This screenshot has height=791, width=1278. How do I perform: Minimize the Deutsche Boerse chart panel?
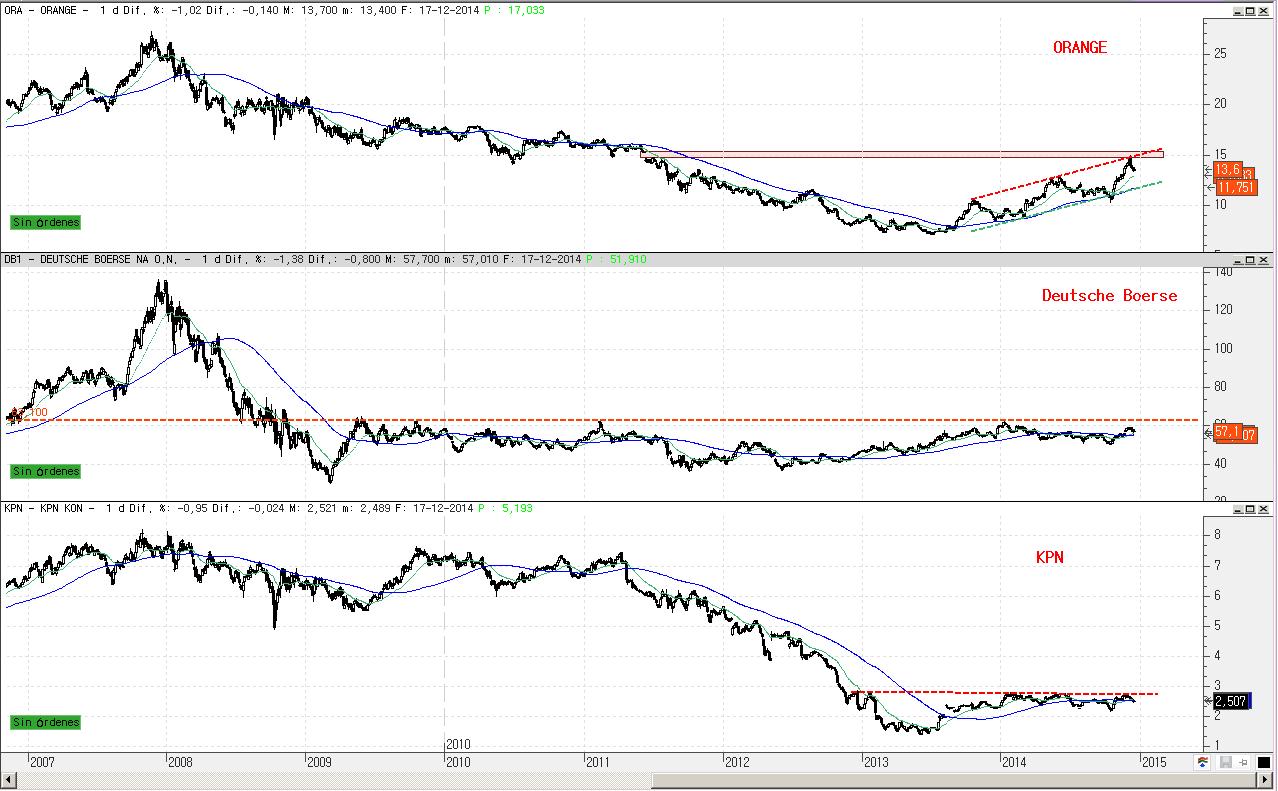pyautogui.click(x=1238, y=260)
